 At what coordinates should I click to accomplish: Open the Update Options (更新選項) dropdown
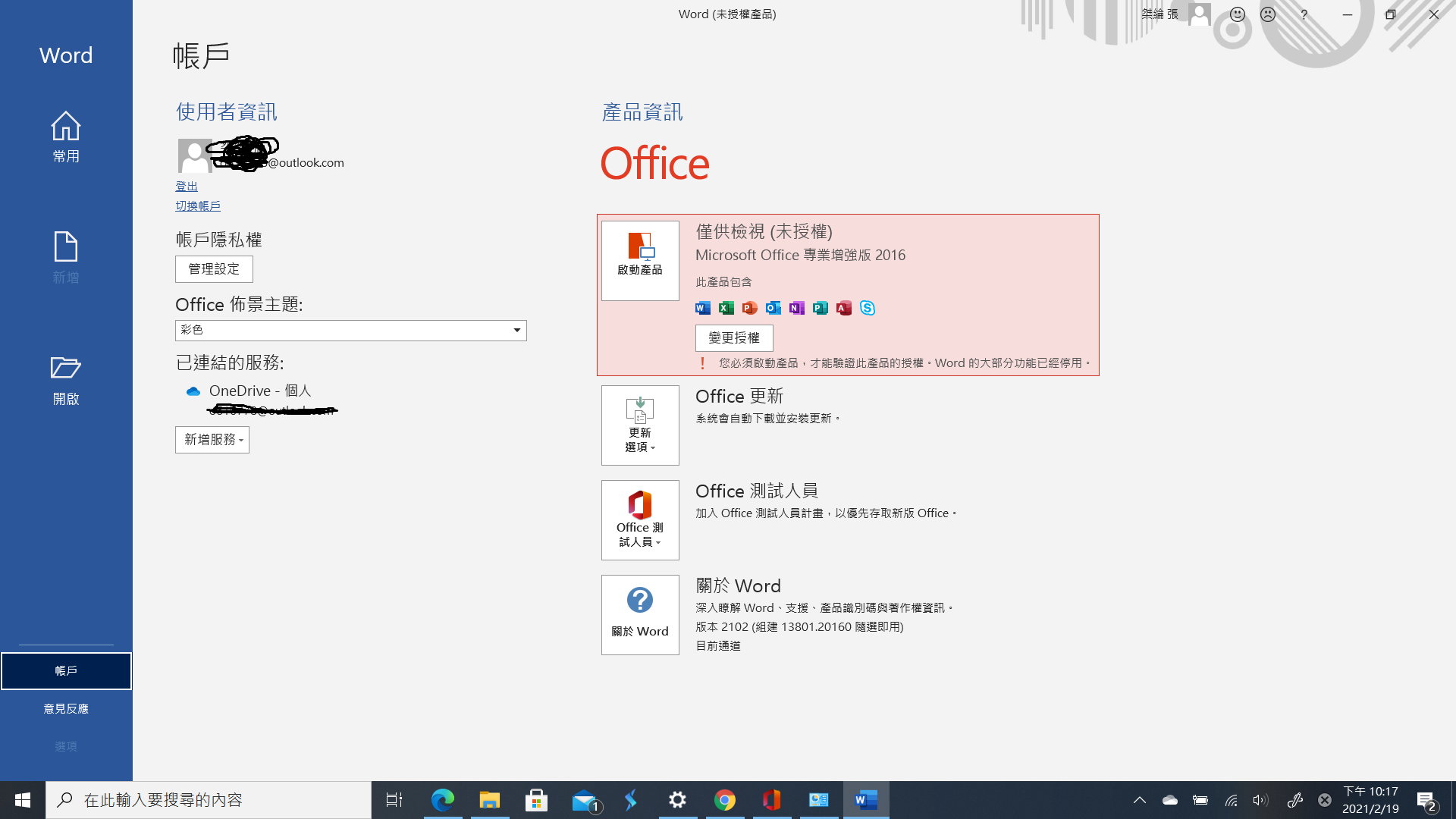[639, 425]
